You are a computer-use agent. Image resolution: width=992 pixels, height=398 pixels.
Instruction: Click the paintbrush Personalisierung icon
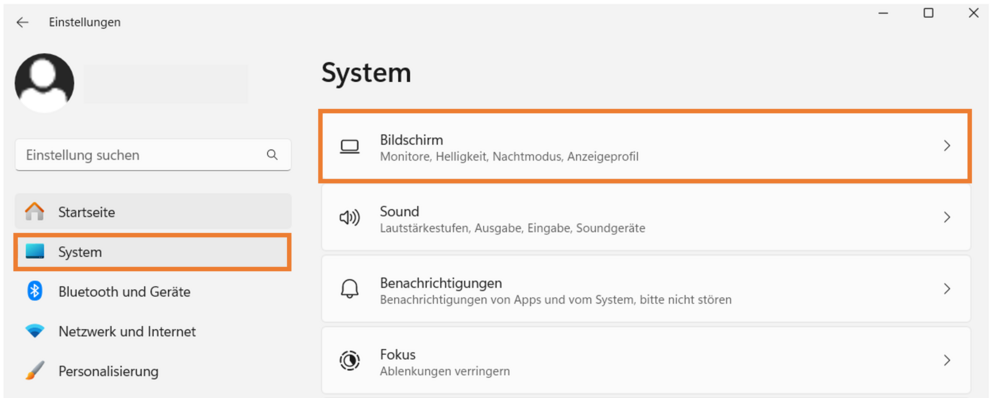coord(35,370)
